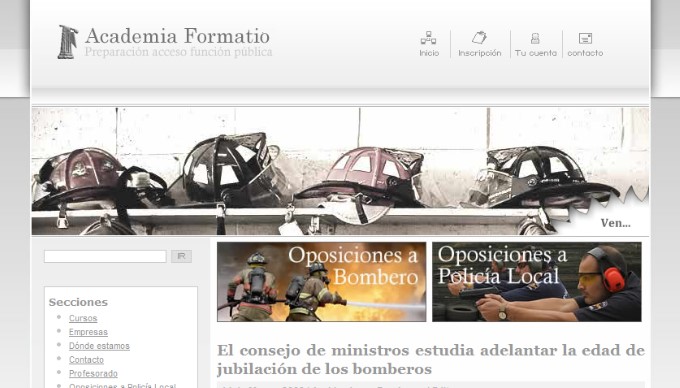Click the Ven... caption text
Viewport: 680px width, 388px height.
click(615, 223)
